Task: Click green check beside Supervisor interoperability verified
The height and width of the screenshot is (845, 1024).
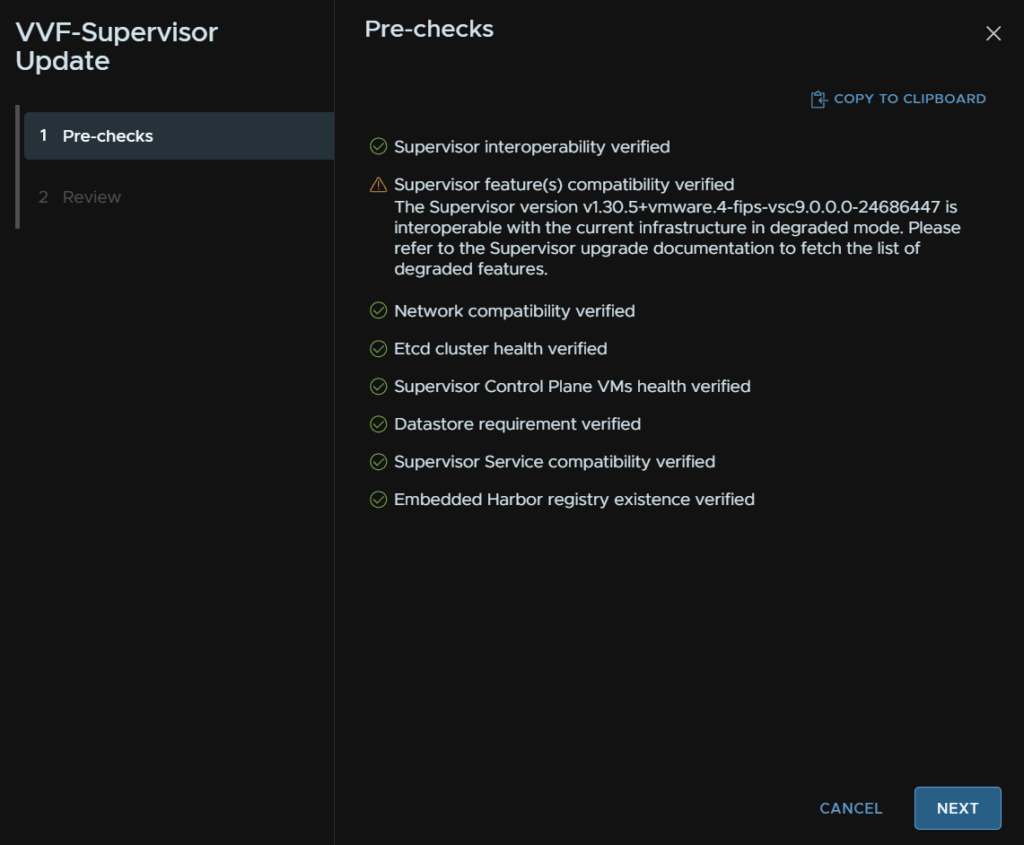Action: pos(378,146)
